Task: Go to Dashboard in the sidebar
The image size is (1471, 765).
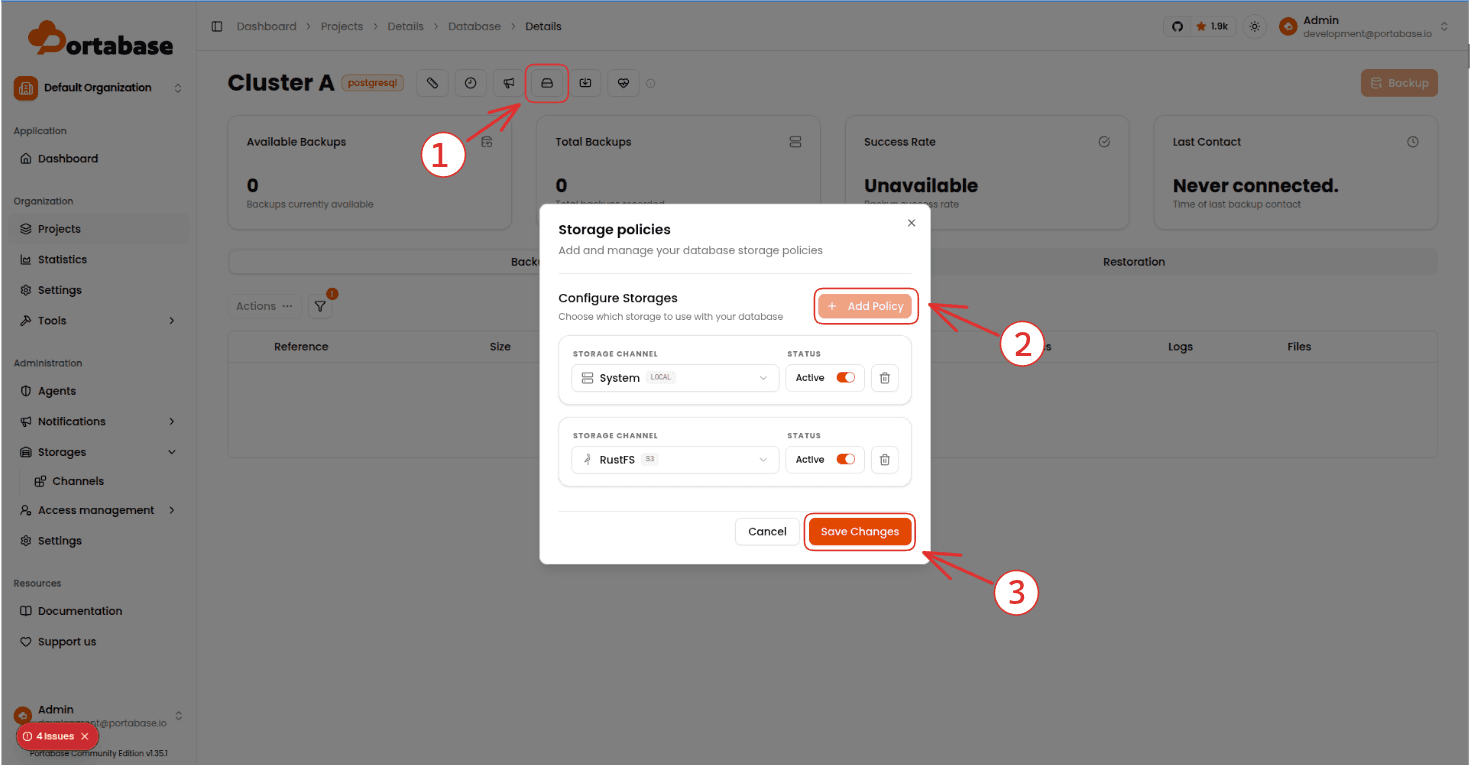Action: point(98,159)
